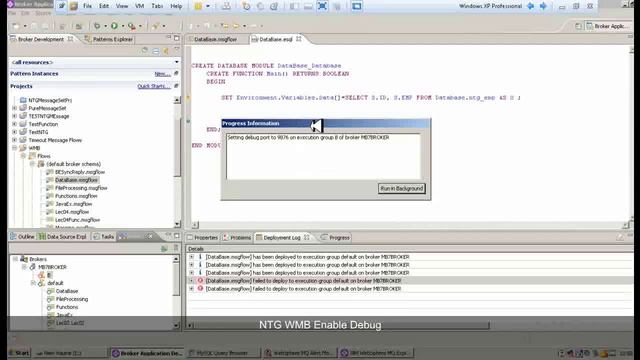Expand the Timeout Message Flows project

click(x=15, y=140)
